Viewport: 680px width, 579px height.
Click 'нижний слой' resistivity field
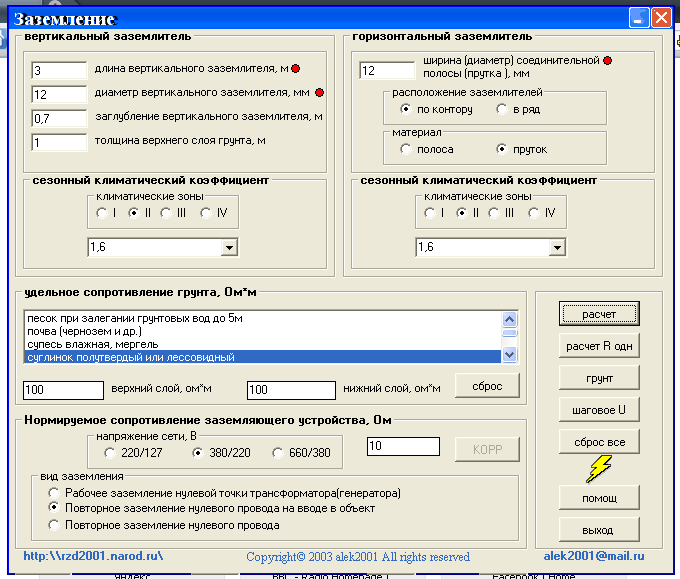(291, 390)
